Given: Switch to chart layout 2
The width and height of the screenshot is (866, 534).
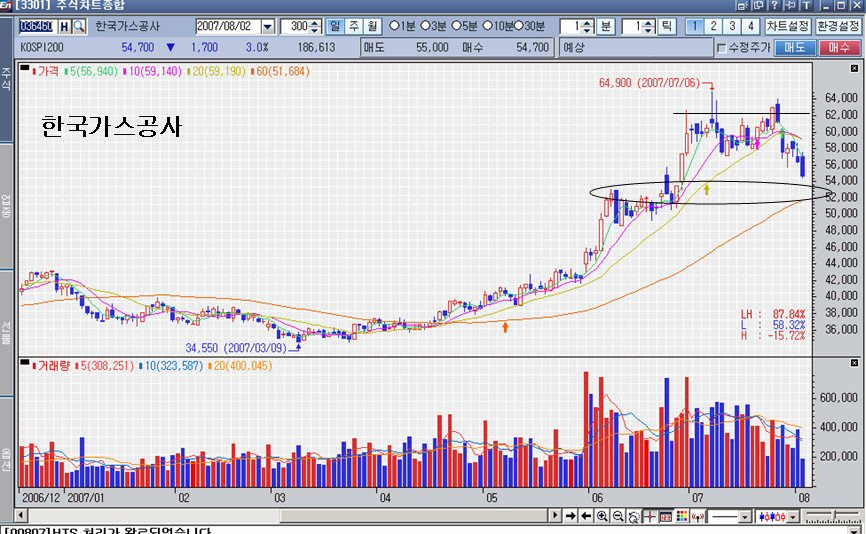Looking at the screenshot, I should click(714, 26).
